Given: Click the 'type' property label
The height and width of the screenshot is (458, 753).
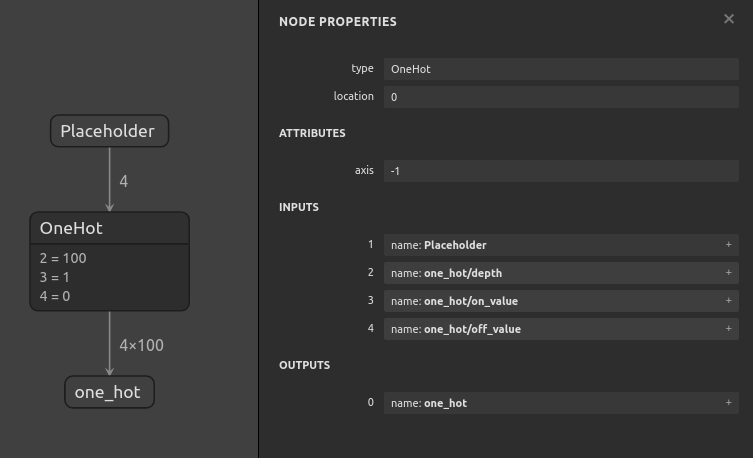Looking at the screenshot, I should pos(362,69).
